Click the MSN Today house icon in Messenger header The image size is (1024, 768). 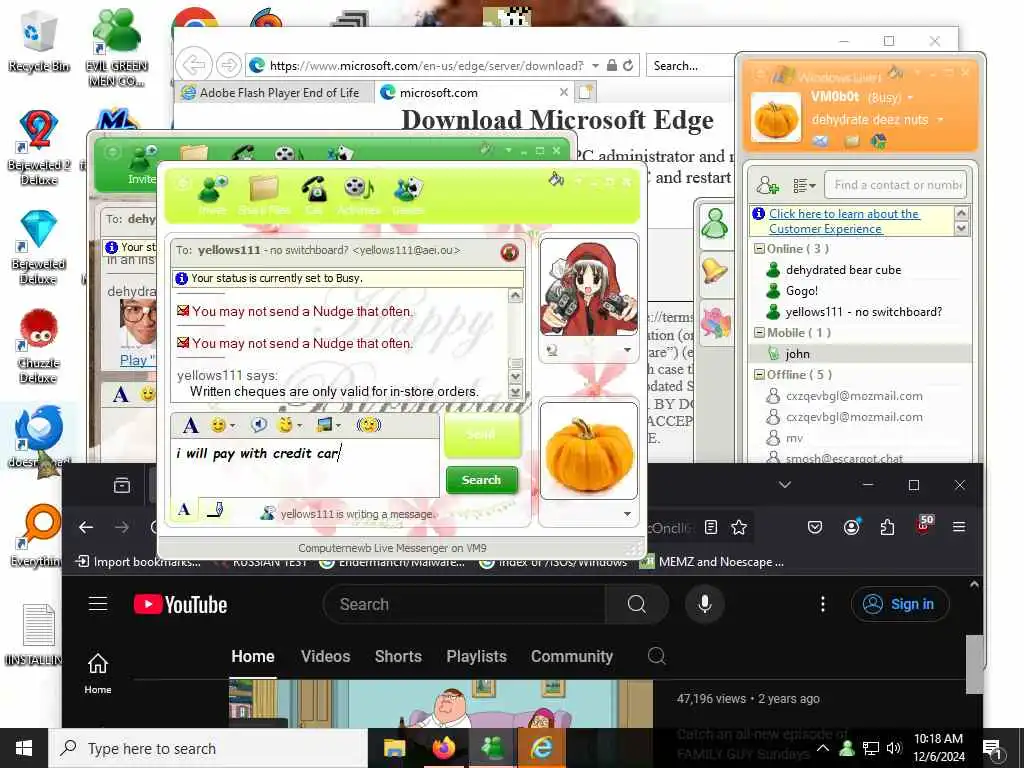[x=879, y=141]
